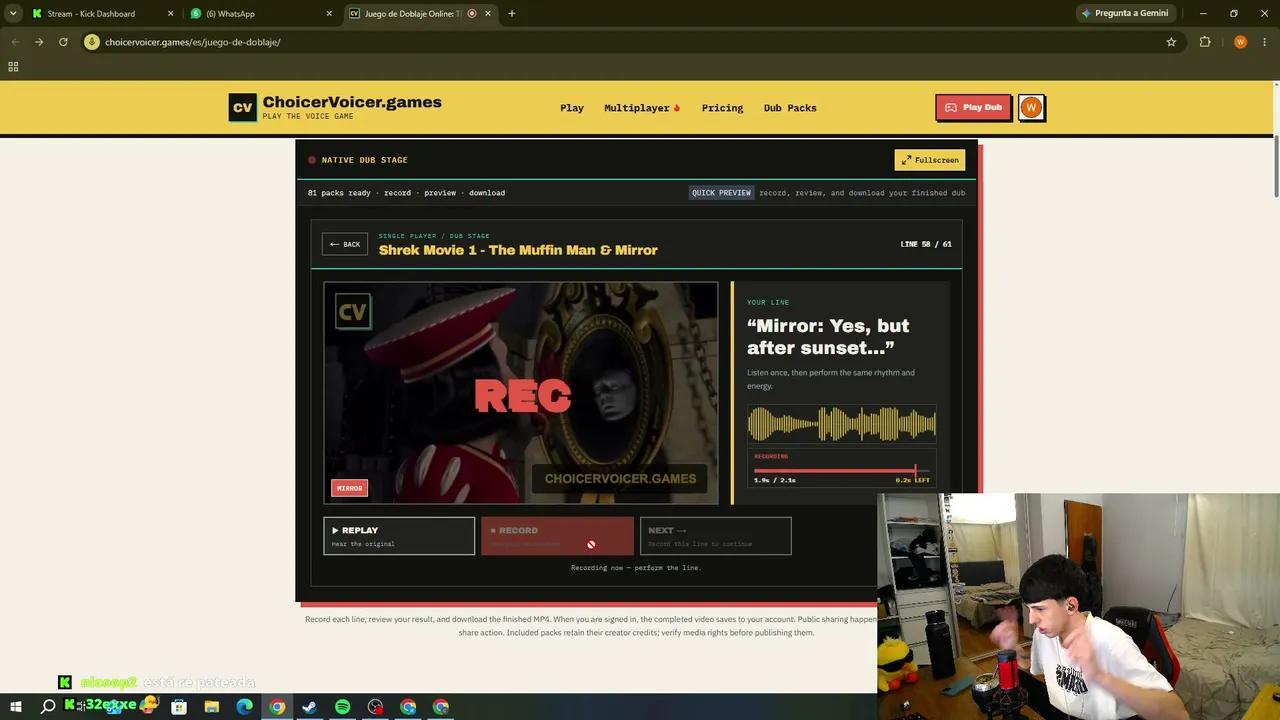Open the Chrome profile avatar
1280x720 pixels.
point(1240,42)
